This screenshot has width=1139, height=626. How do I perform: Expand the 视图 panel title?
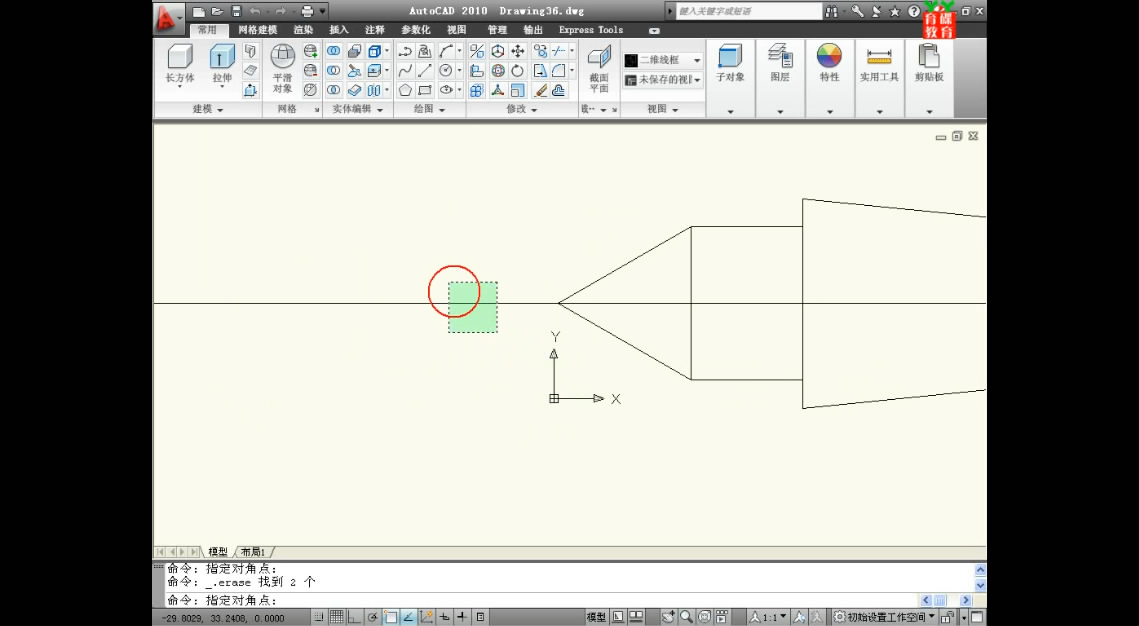coord(662,109)
